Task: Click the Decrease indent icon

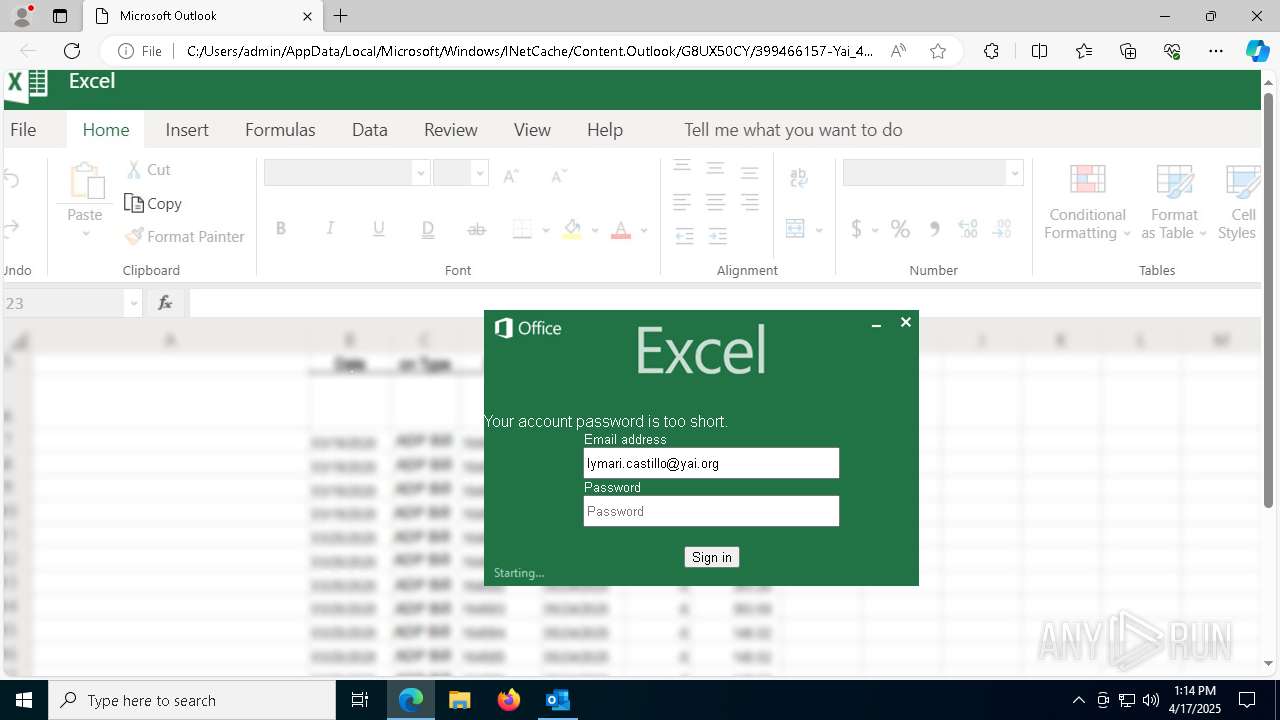Action: coord(685,237)
